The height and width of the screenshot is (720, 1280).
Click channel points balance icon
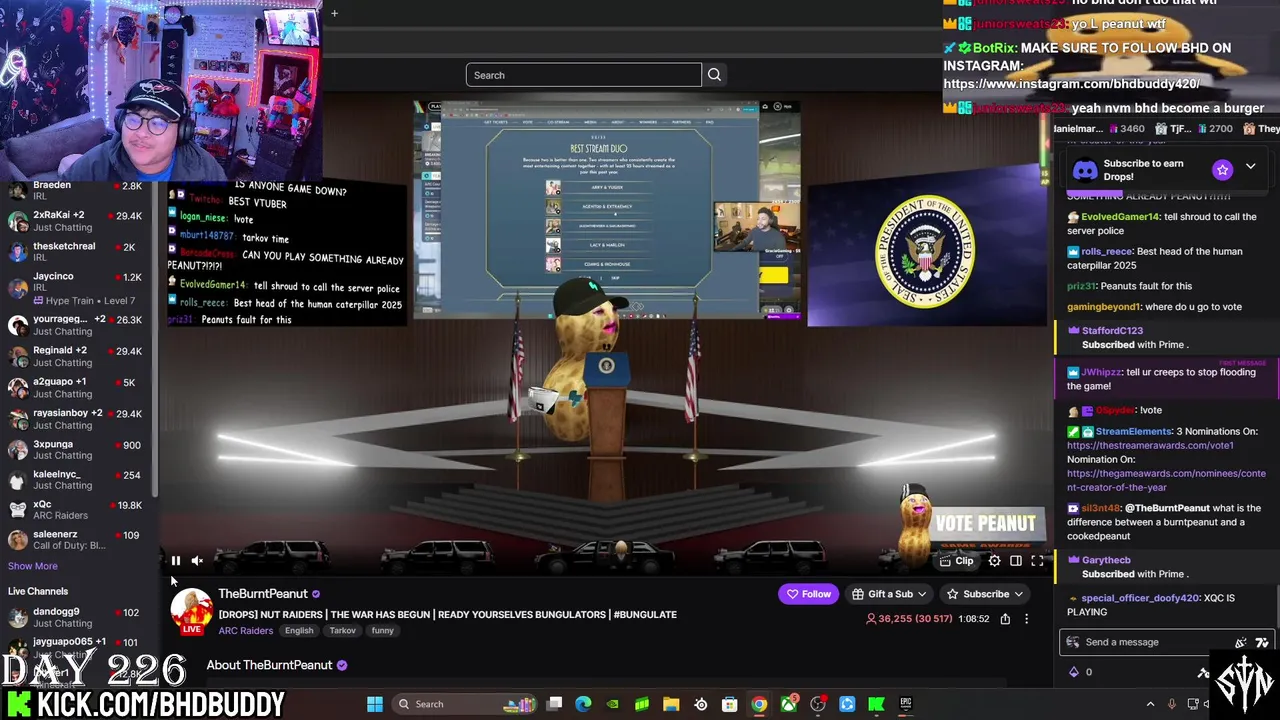1074,672
